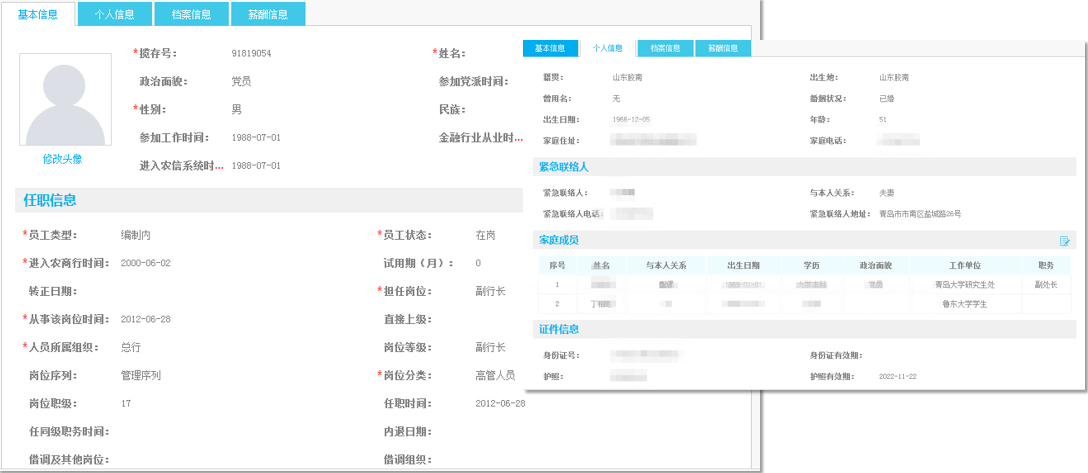This screenshot has height=473, width=1088.
Task: Click the 揽存号 value 91819054
Action: (x=251, y=53)
